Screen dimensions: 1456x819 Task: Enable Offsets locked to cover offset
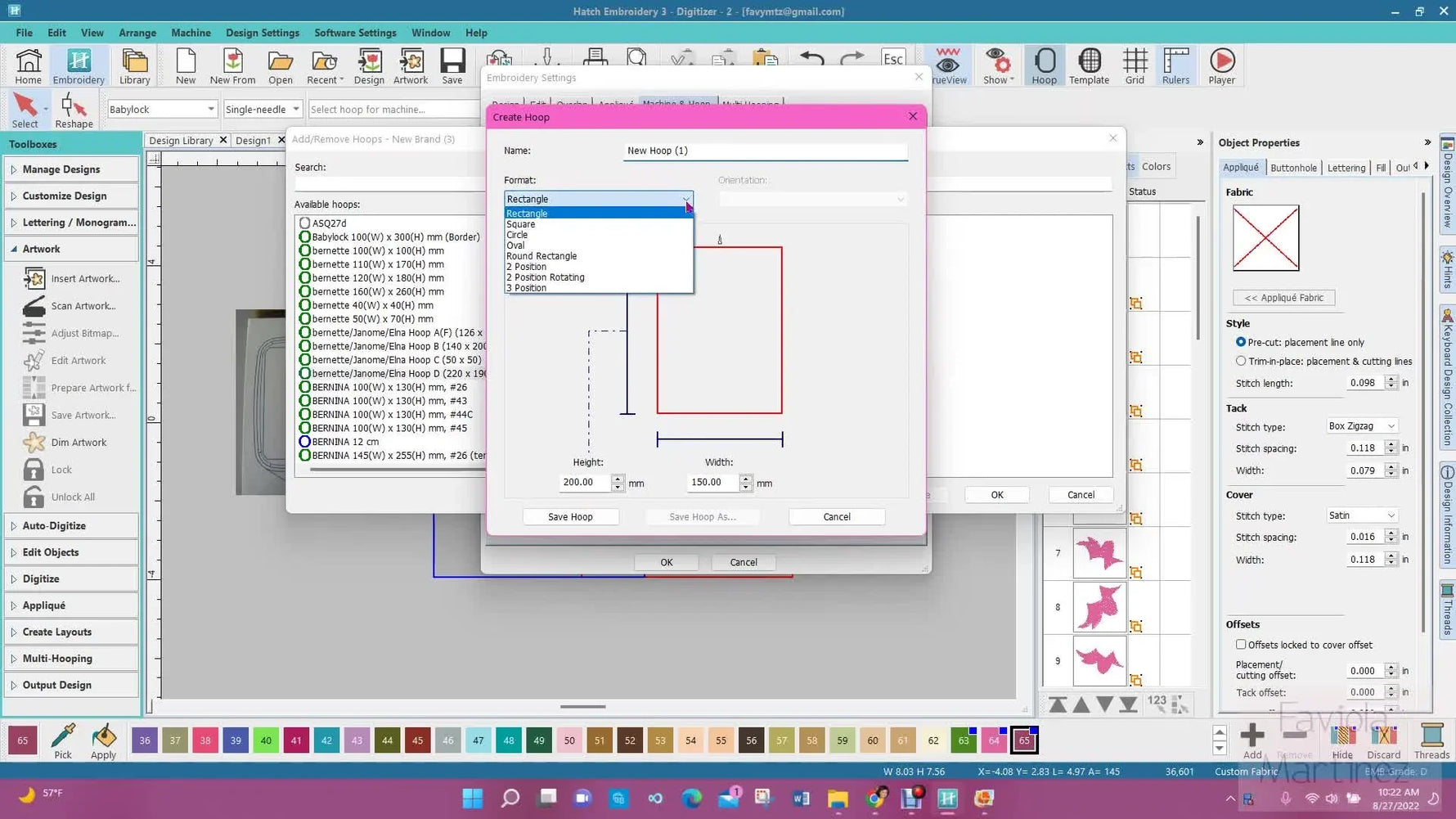click(1241, 645)
